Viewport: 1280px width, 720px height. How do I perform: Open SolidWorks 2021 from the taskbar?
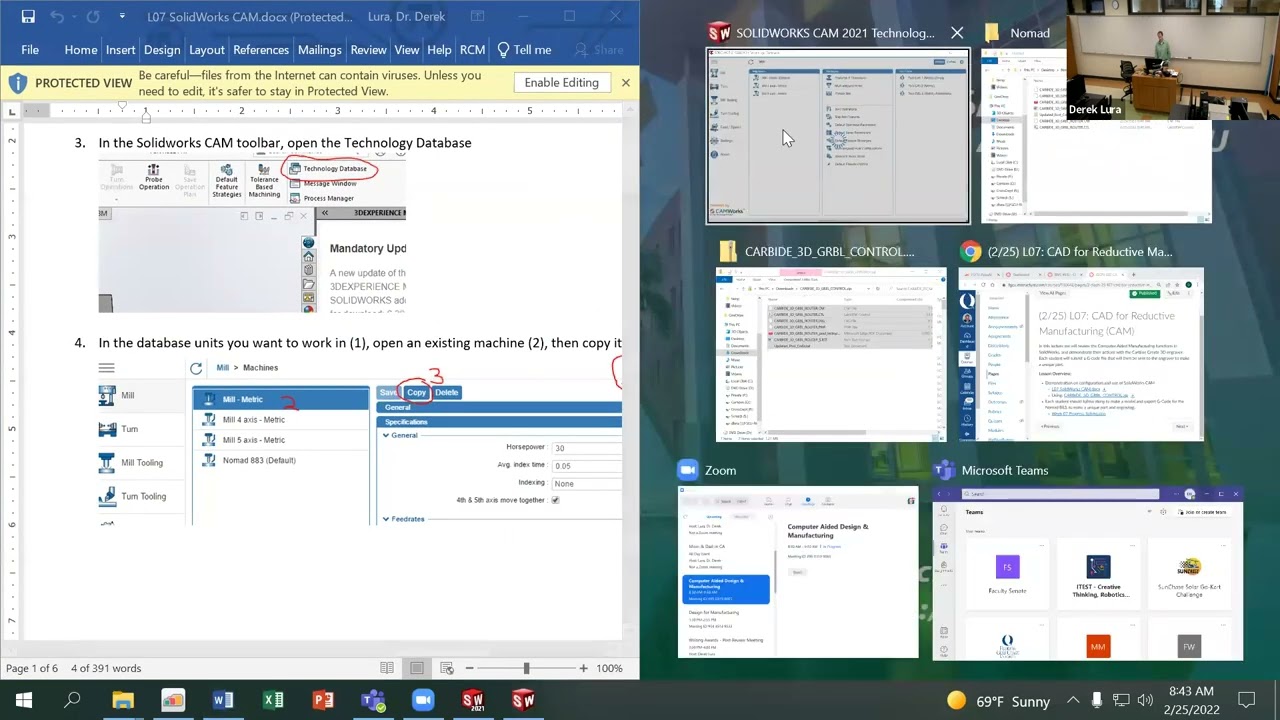click(x=473, y=700)
